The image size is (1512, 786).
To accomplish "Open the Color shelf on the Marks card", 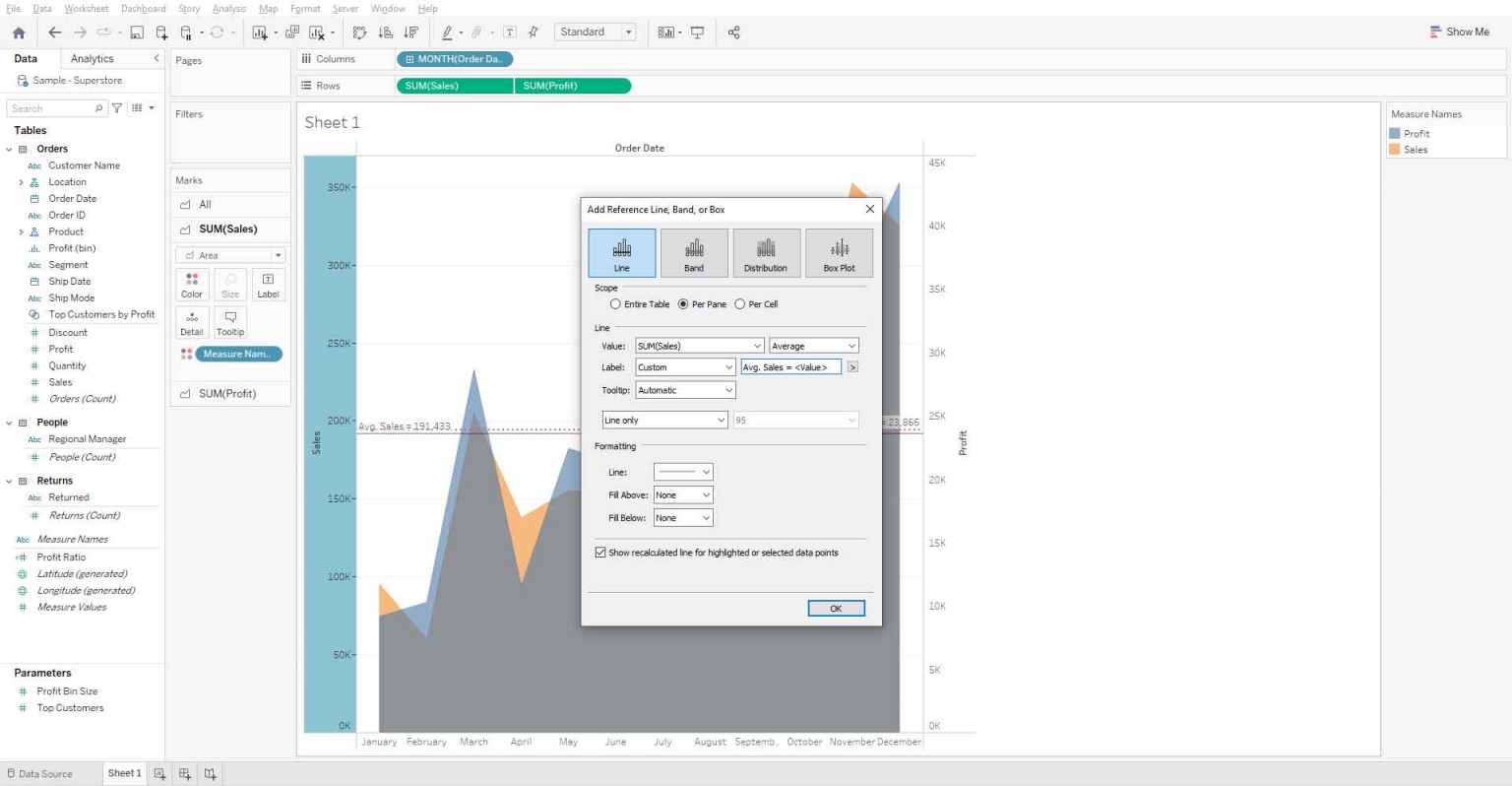I will point(191,285).
